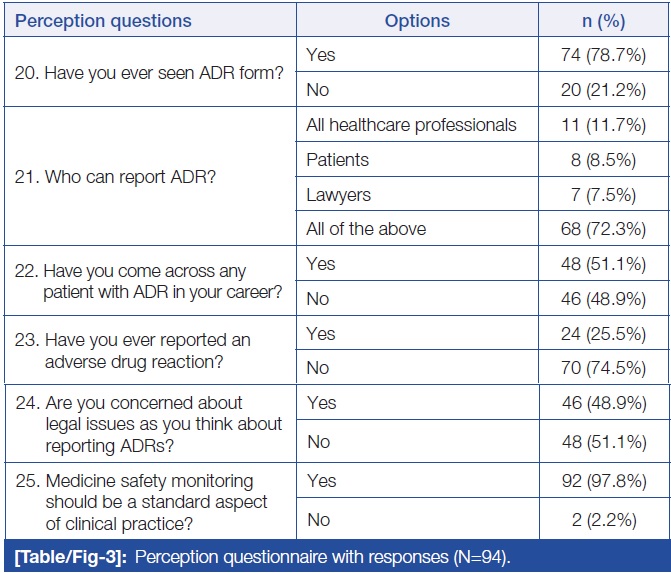The image size is (671, 573).
Task: Click the "68 (72.3%)" value cell
Action: [x=603, y=229]
